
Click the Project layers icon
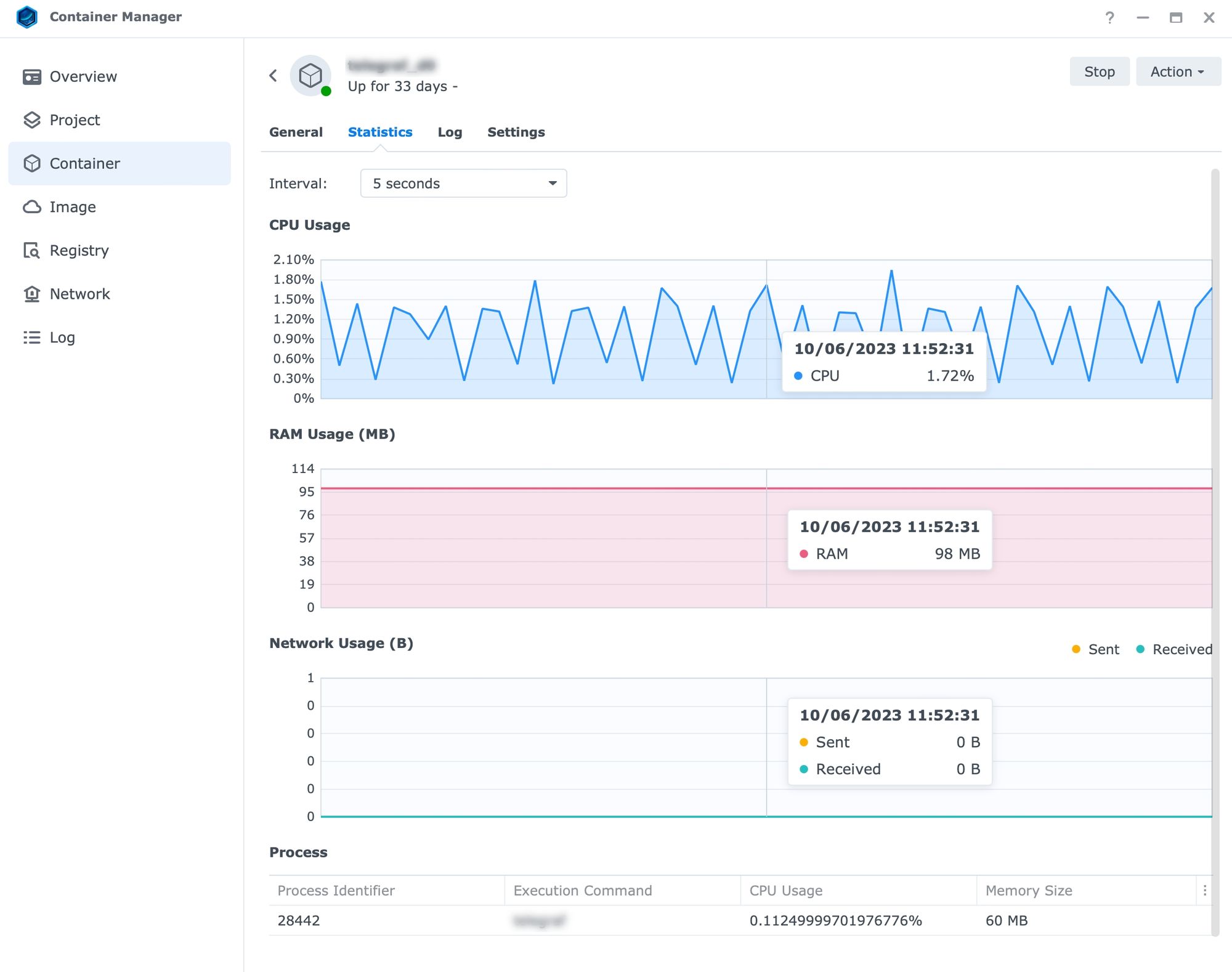pos(31,120)
